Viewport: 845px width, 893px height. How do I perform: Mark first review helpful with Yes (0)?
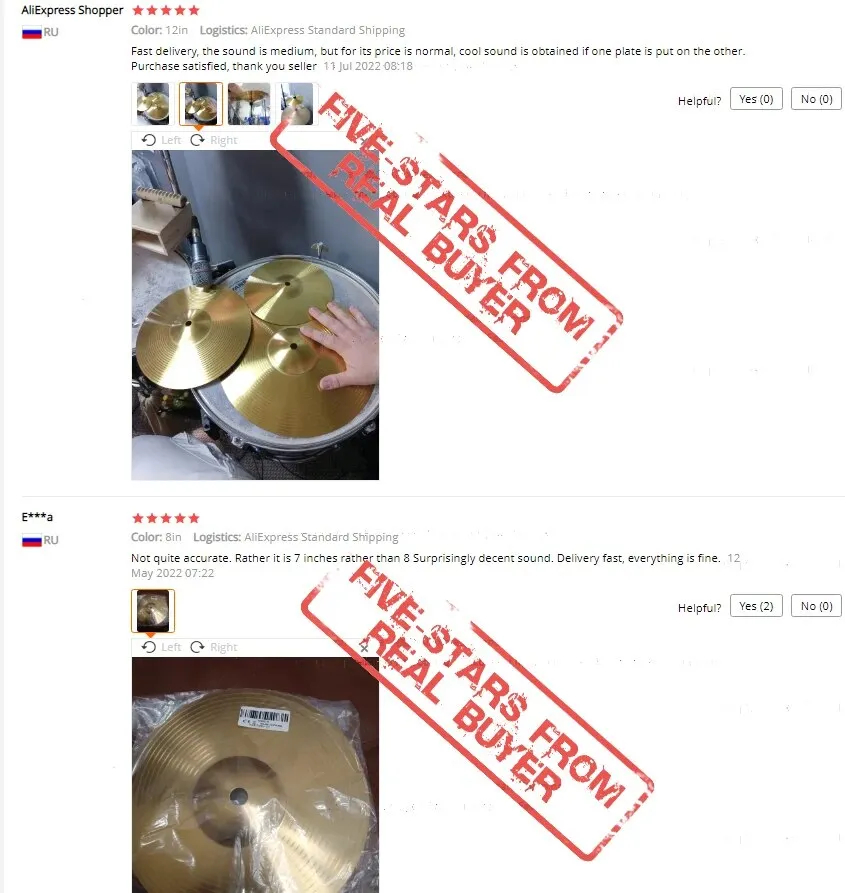pos(756,99)
